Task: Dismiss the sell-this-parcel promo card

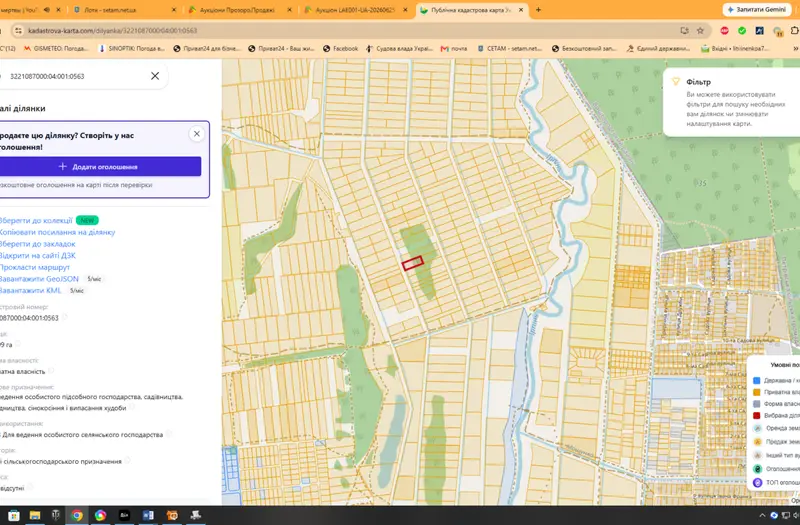Action: (x=196, y=134)
